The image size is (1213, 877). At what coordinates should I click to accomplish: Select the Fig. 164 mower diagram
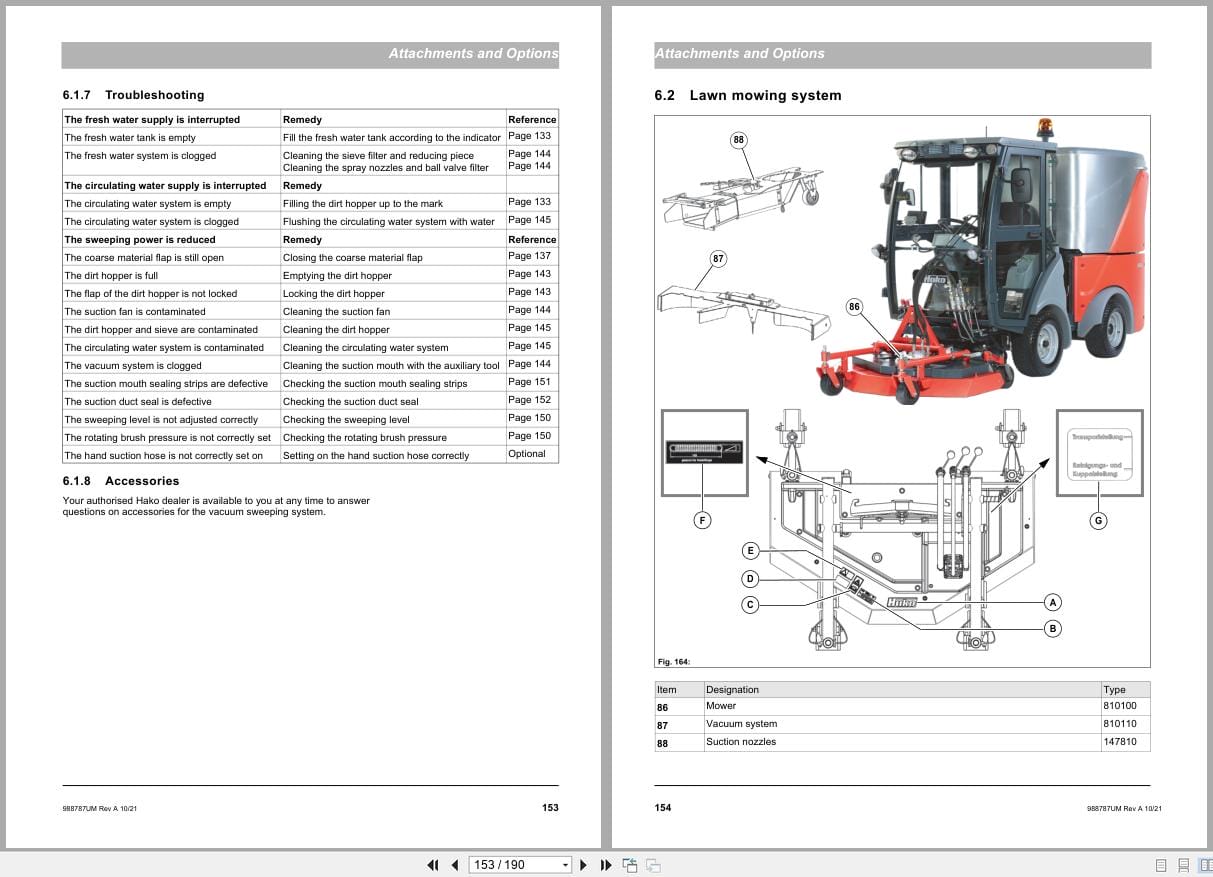tap(900, 390)
